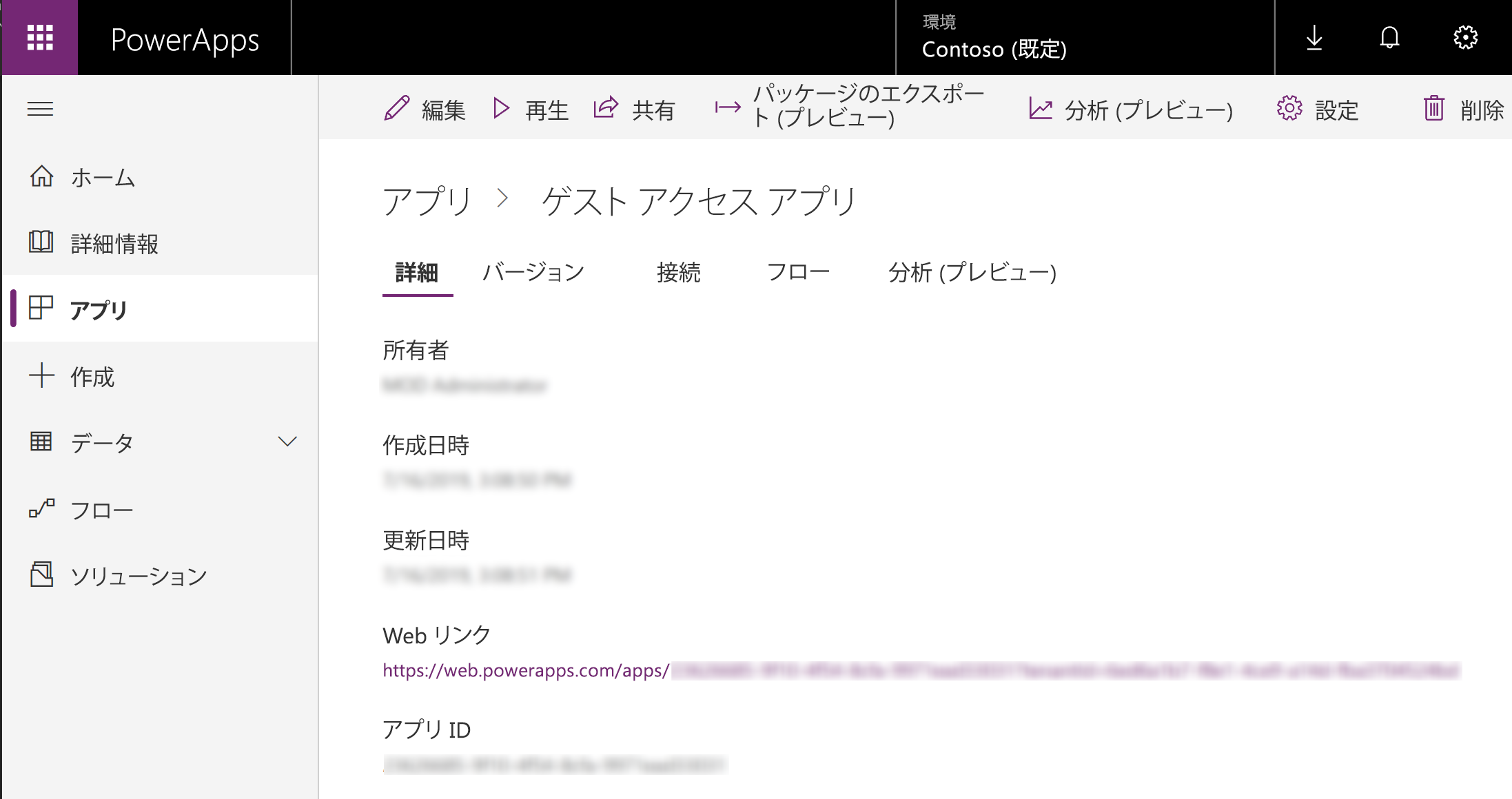The image size is (1512, 799).
Task: Click the Web リンク label
Action: 437,635
